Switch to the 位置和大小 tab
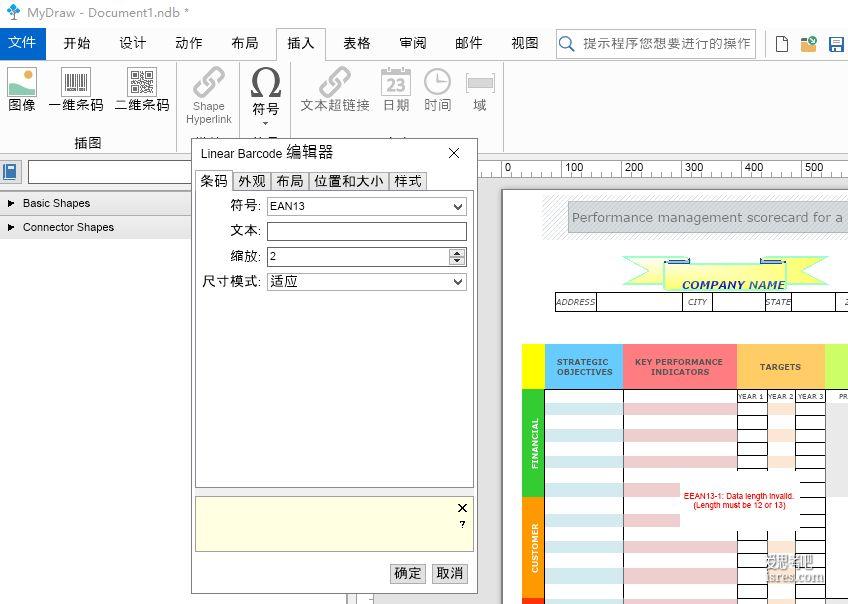 [348, 181]
